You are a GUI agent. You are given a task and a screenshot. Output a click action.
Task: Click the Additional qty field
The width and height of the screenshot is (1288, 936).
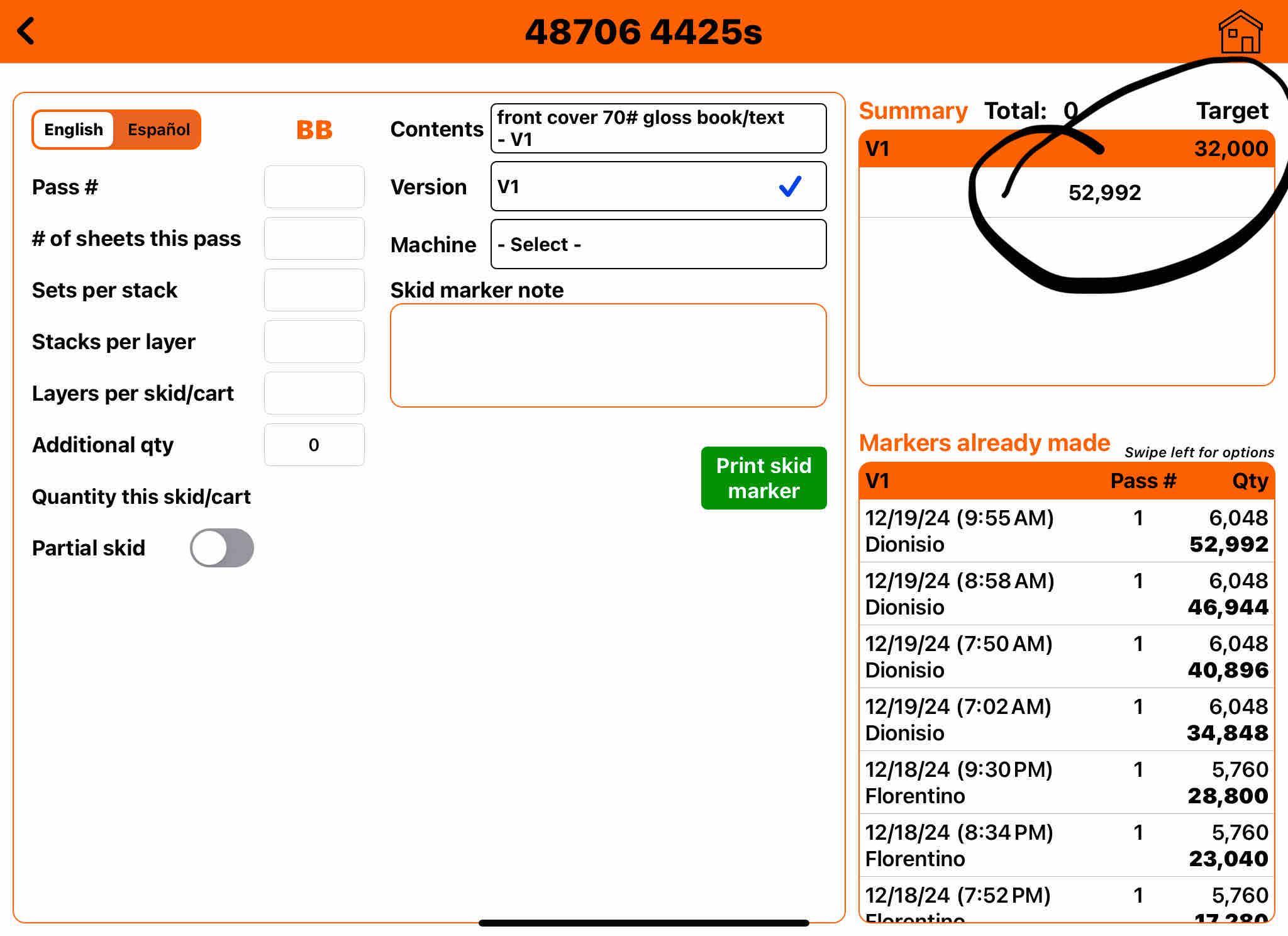point(314,445)
